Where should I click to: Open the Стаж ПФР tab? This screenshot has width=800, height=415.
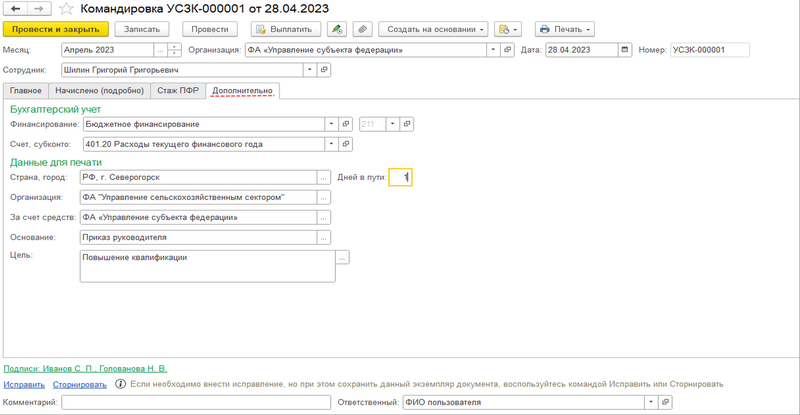coord(179,91)
